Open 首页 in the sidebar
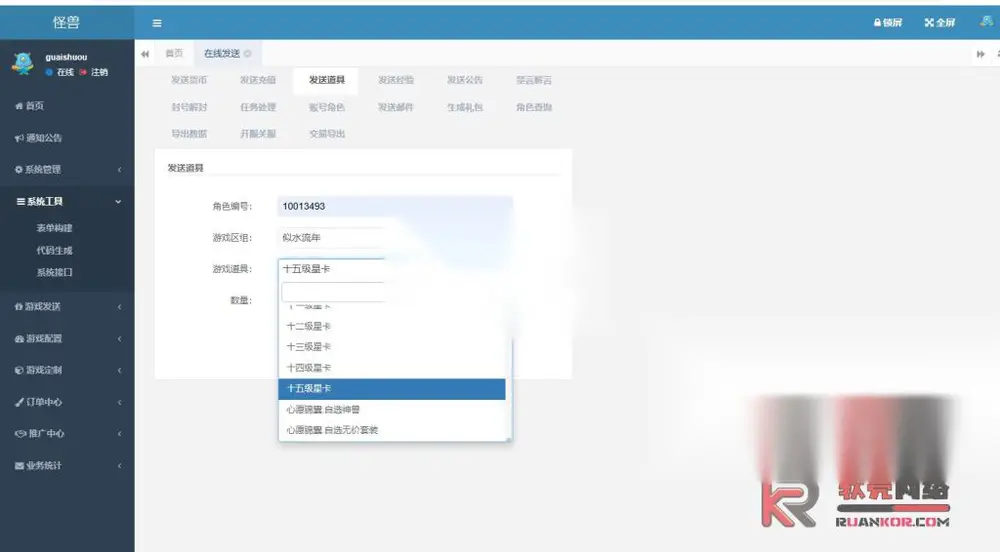The width and height of the screenshot is (1000, 552). click(x=29, y=106)
